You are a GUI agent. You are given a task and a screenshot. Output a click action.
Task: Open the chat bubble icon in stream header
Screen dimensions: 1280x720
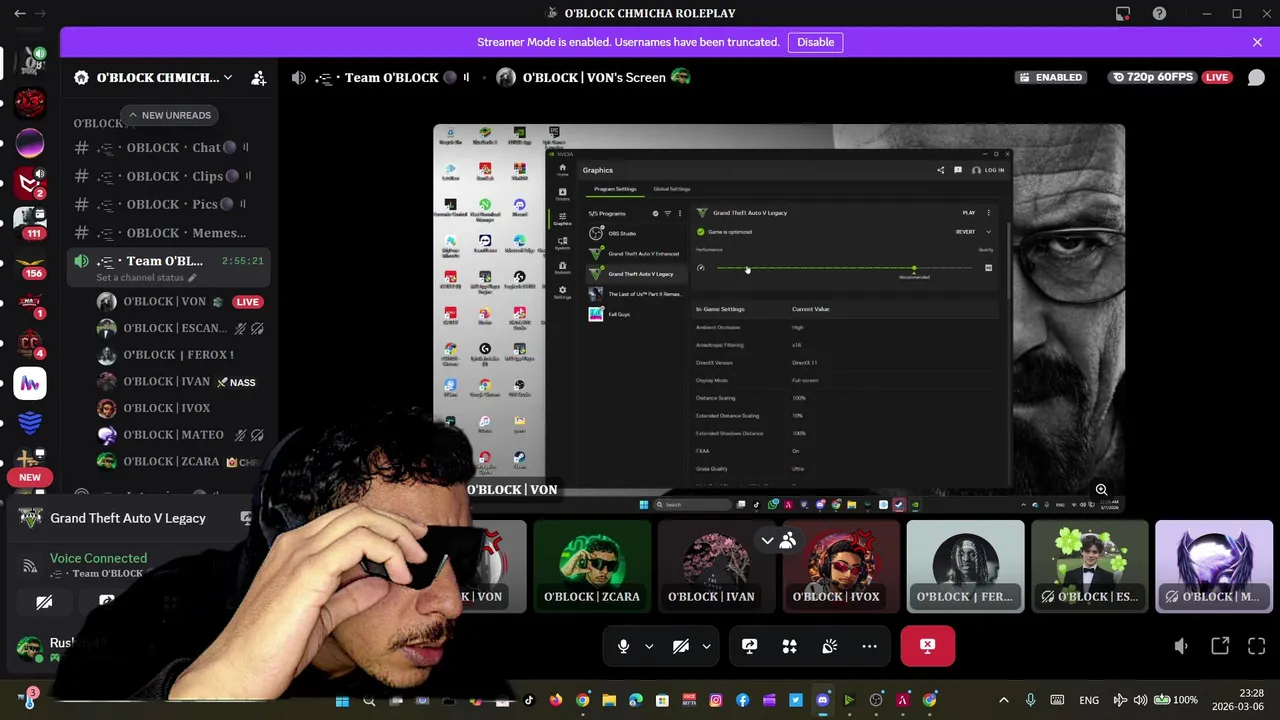tap(1256, 77)
